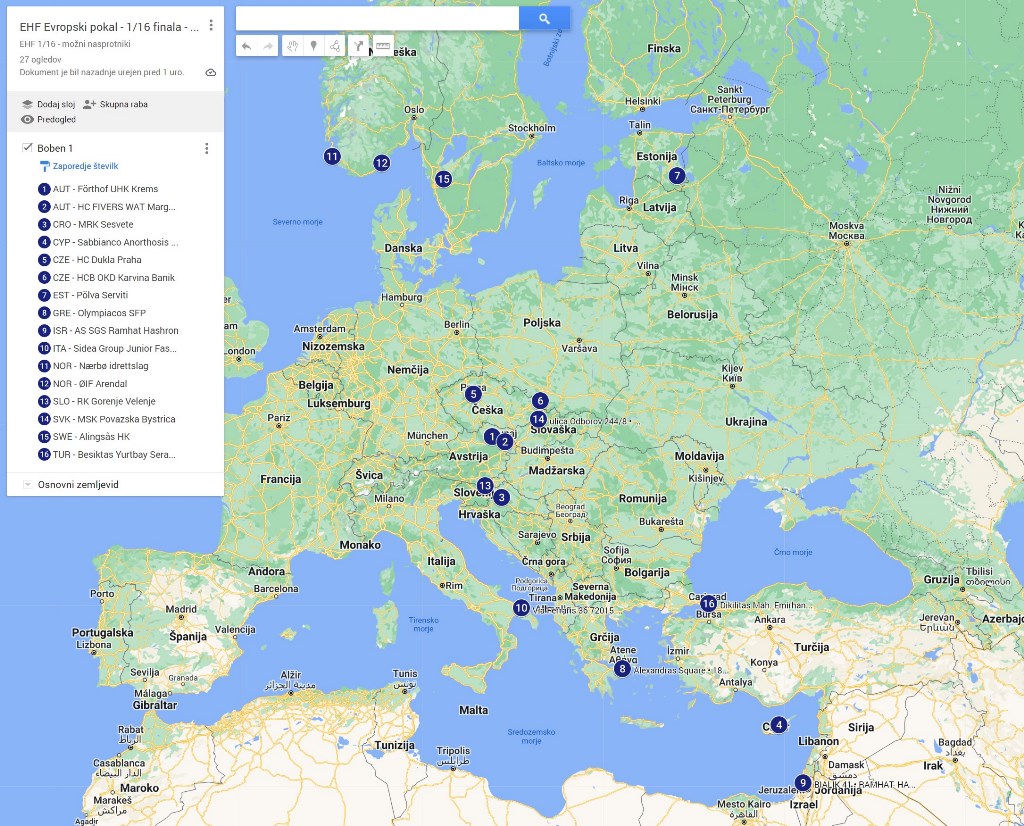Choose the add marker tool

tap(313, 46)
